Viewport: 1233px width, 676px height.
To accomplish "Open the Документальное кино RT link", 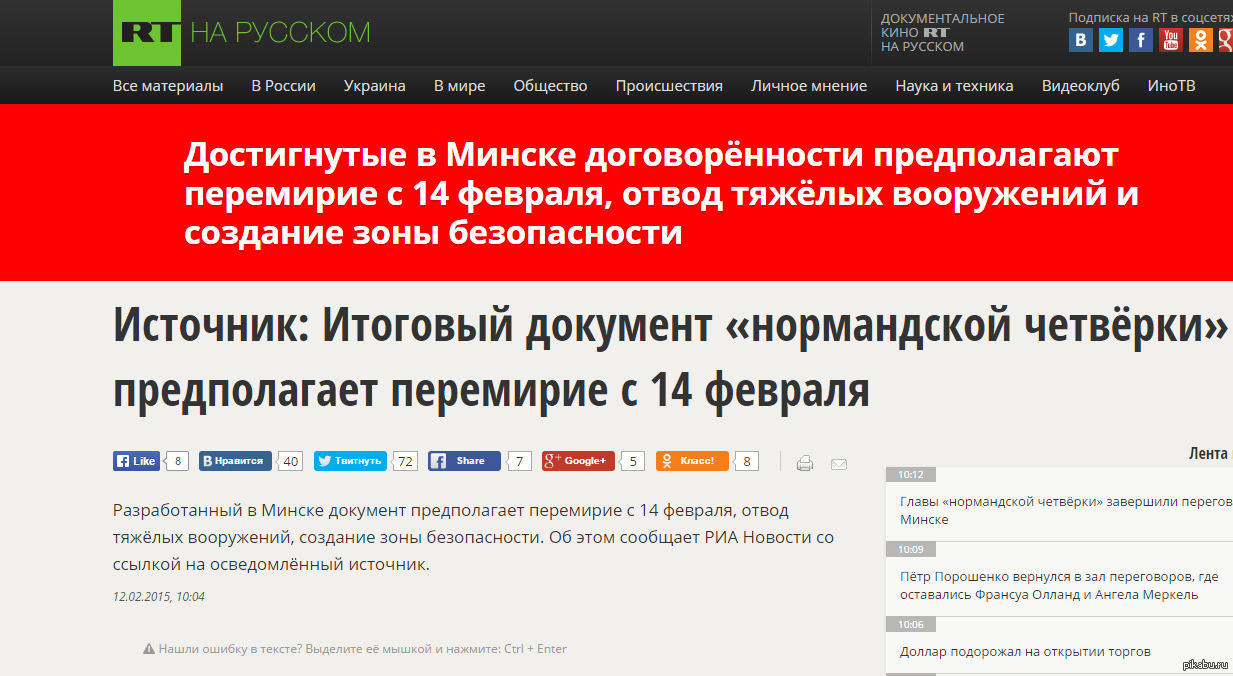I will [x=942, y=32].
